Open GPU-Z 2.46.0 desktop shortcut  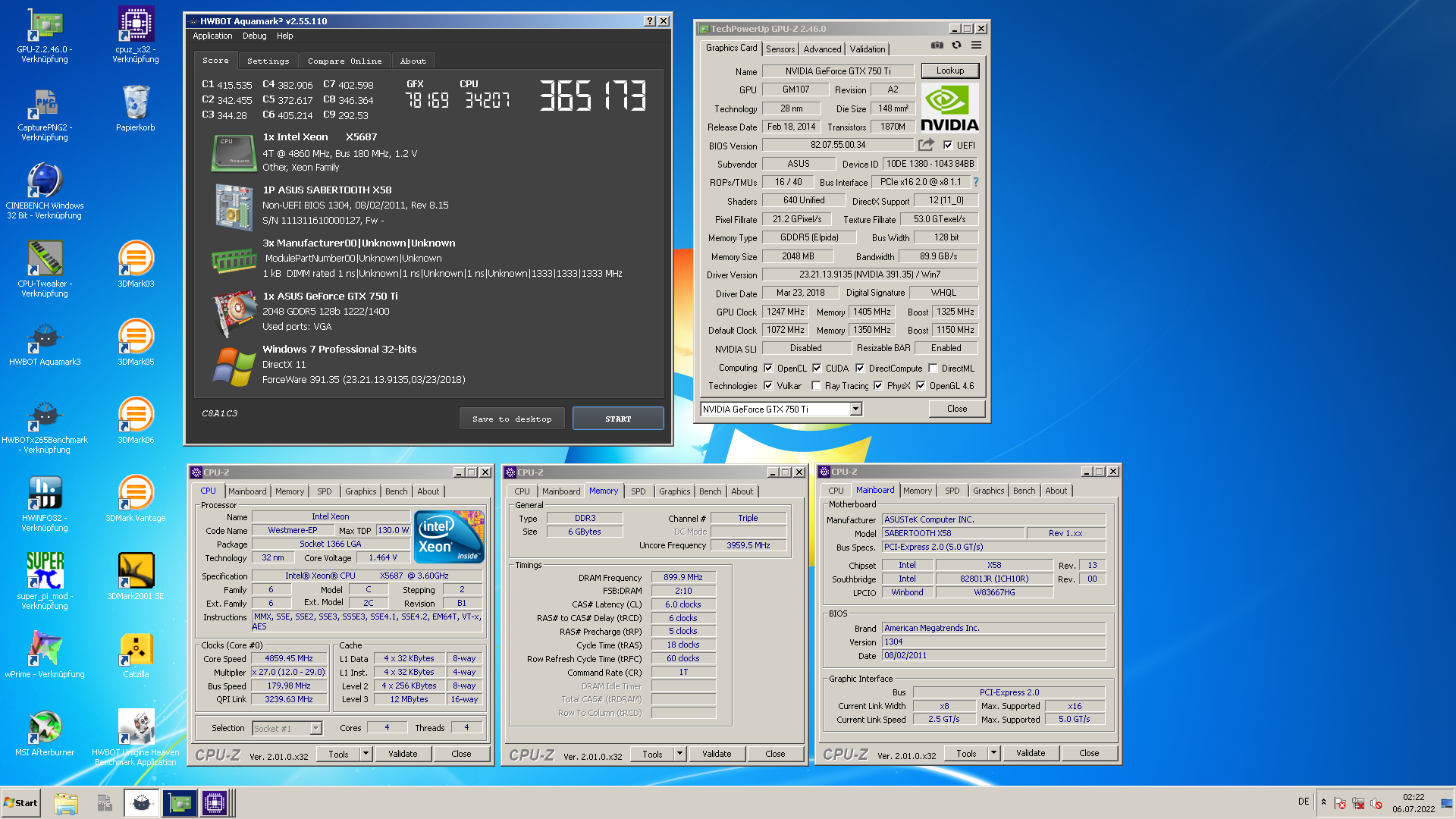(45, 36)
